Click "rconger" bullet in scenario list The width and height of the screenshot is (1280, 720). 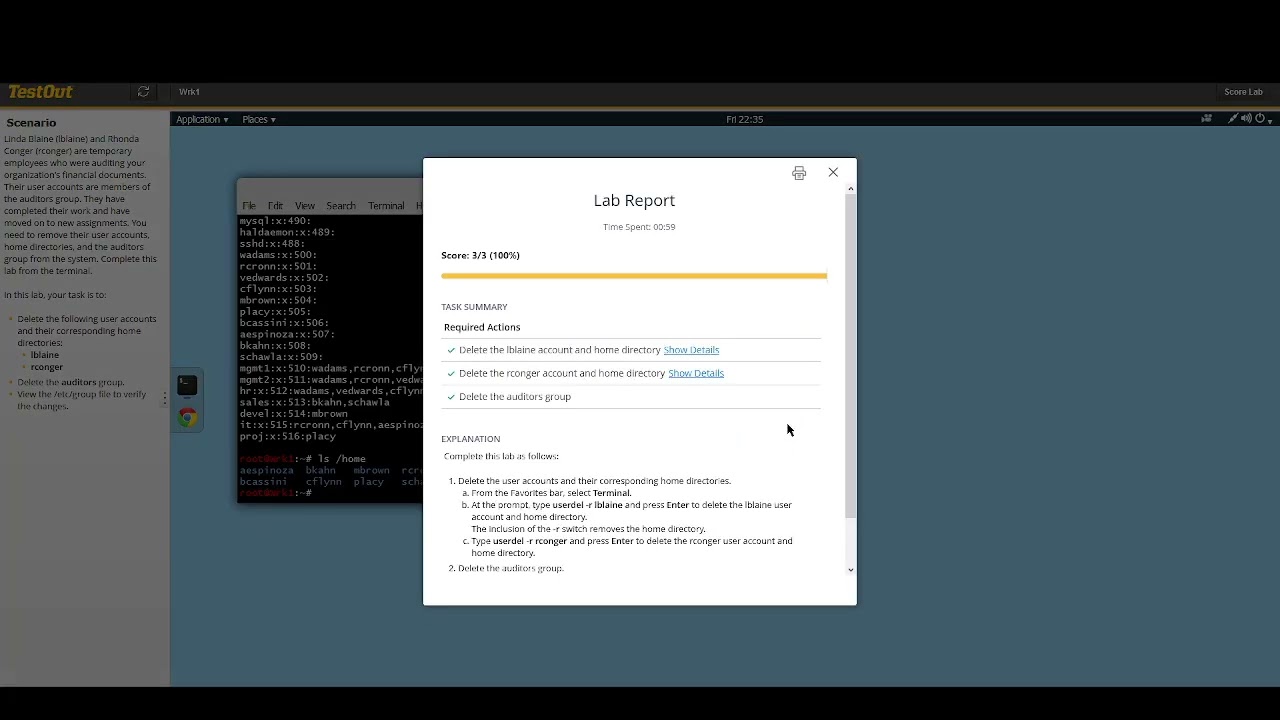[47, 367]
